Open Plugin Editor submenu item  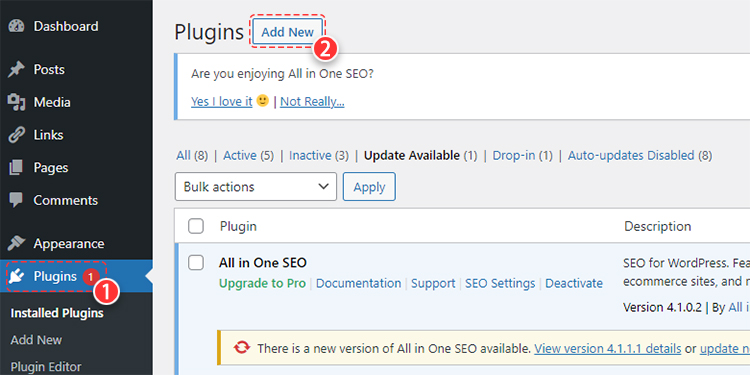pyautogui.click(x=46, y=367)
